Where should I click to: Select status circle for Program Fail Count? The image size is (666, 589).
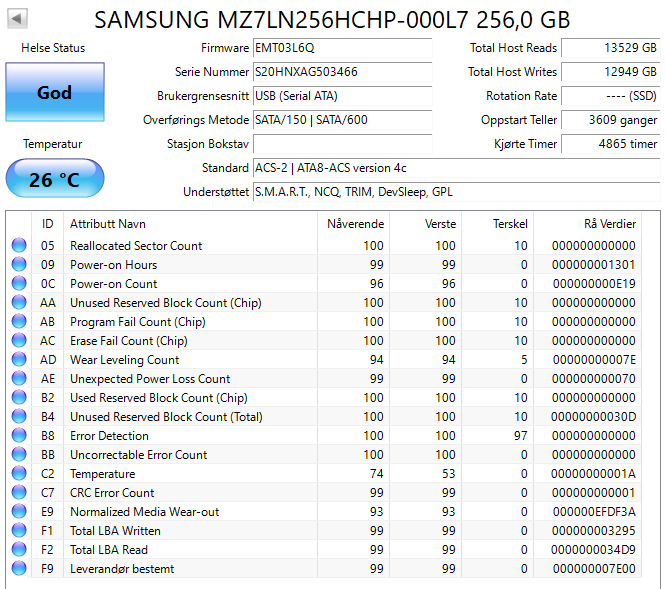click(x=19, y=321)
